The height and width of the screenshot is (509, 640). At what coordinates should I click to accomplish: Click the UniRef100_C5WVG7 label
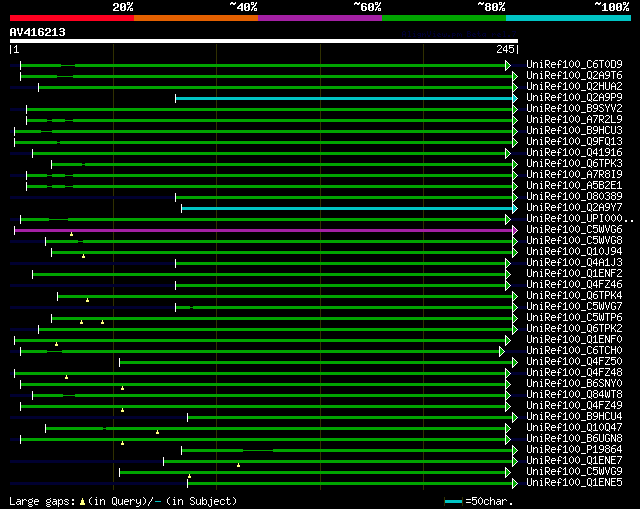pyautogui.click(x=574, y=307)
